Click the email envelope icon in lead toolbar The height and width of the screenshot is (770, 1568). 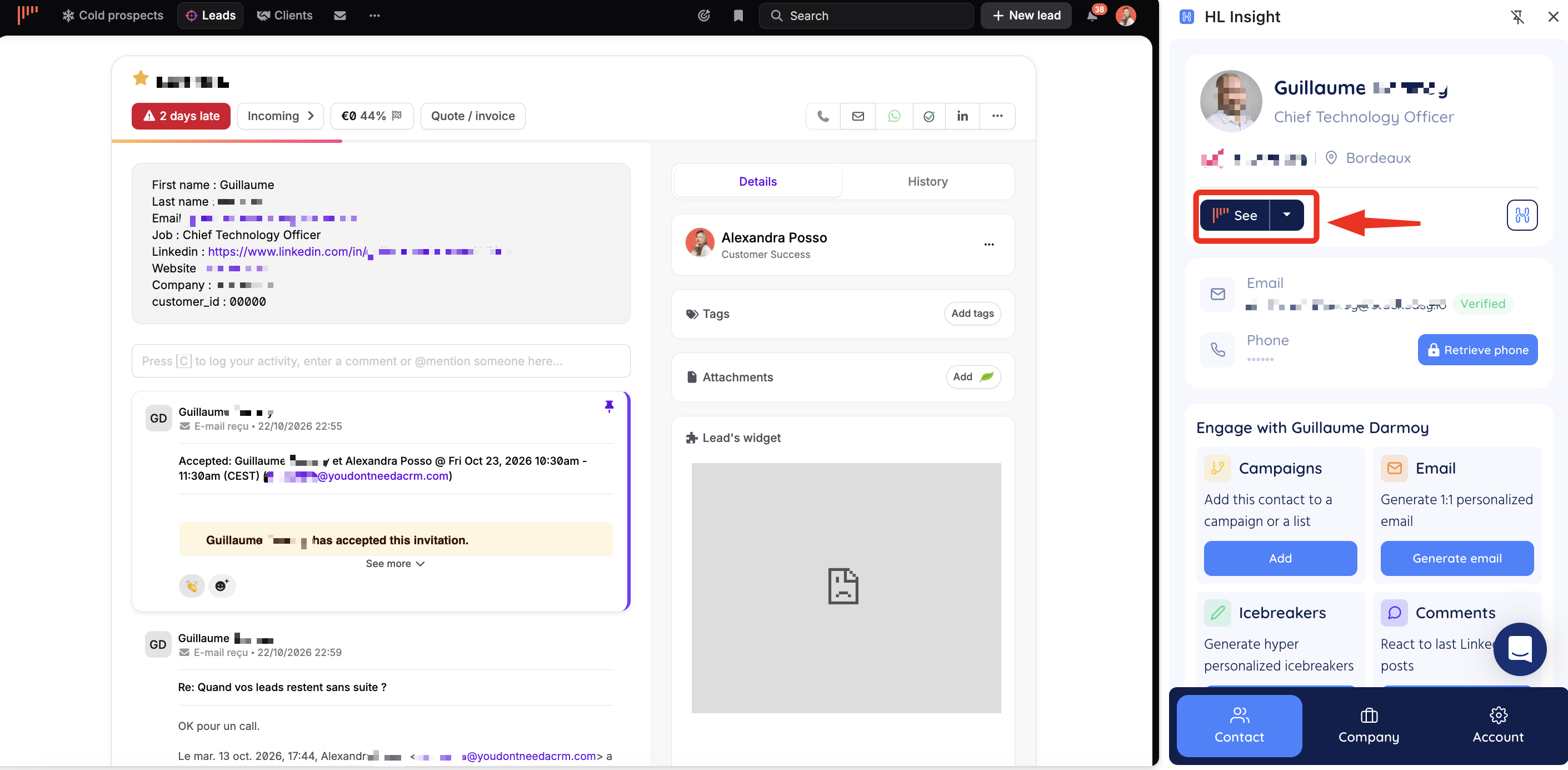coord(858,116)
